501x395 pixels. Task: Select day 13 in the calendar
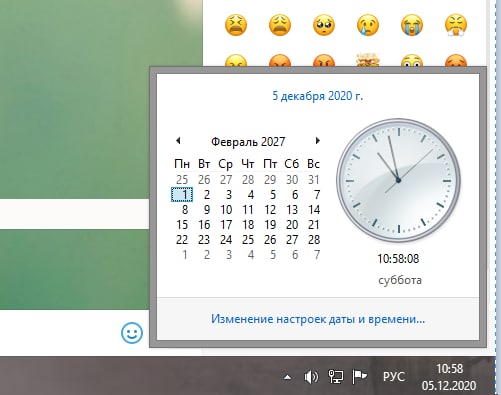[x=292, y=210]
